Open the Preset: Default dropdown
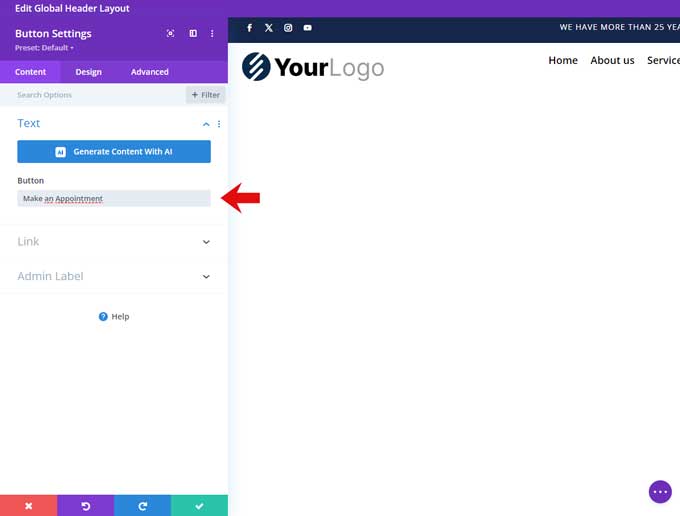The width and height of the screenshot is (680, 516). coord(44,48)
